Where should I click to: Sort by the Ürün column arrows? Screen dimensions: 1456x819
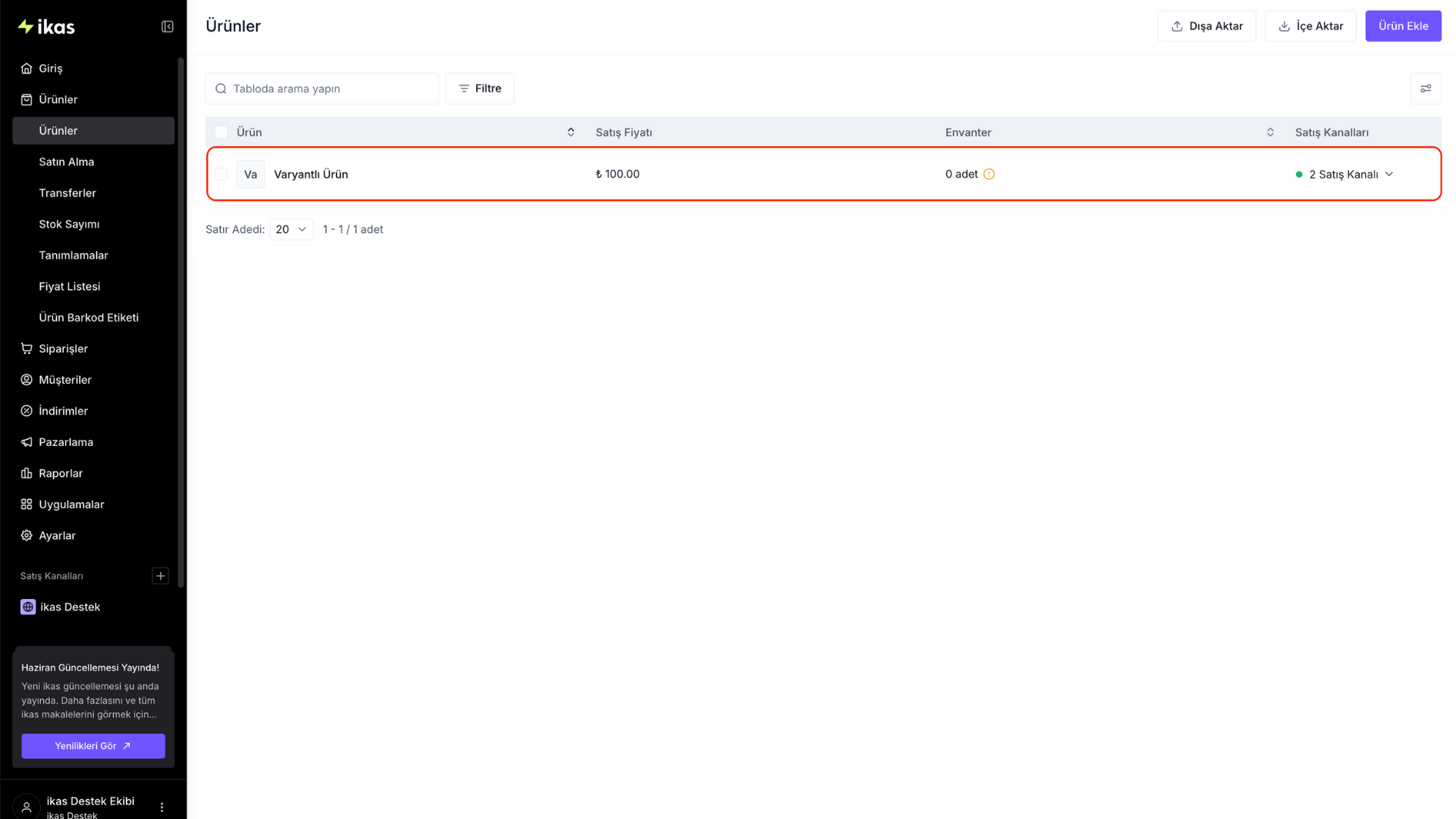(x=571, y=133)
